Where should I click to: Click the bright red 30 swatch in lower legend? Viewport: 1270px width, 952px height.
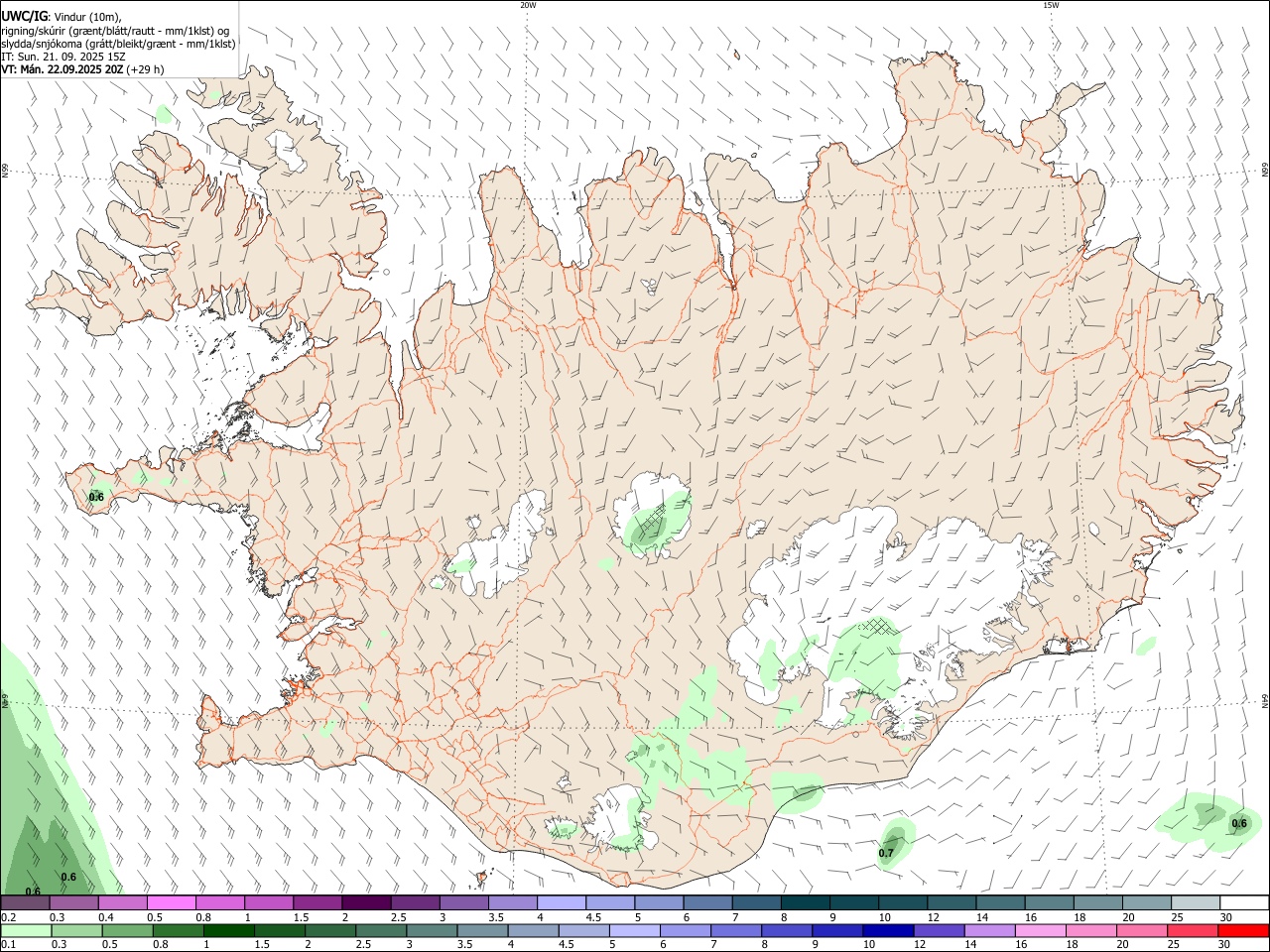1243,930
